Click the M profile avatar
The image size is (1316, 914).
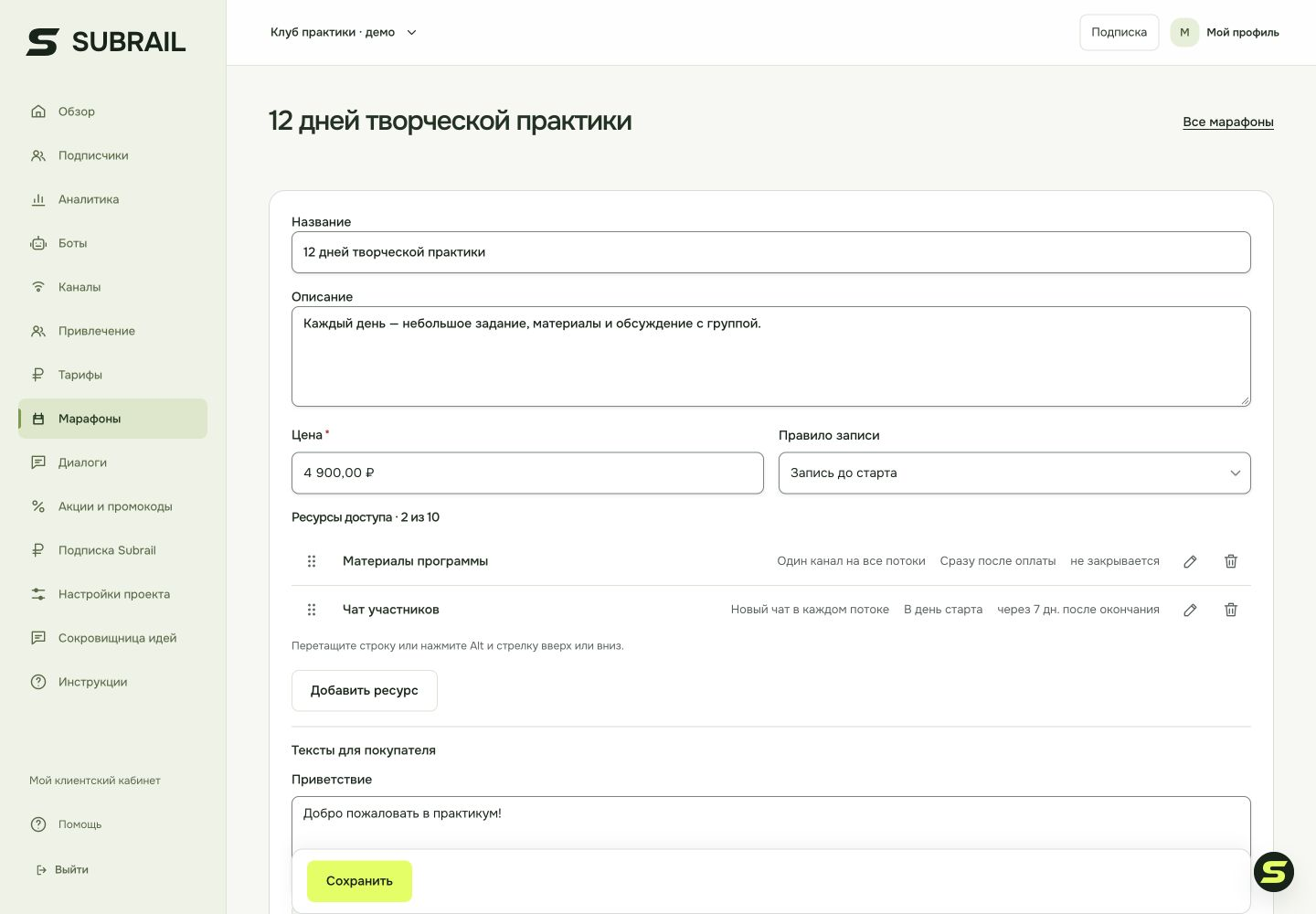pos(1184,32)
